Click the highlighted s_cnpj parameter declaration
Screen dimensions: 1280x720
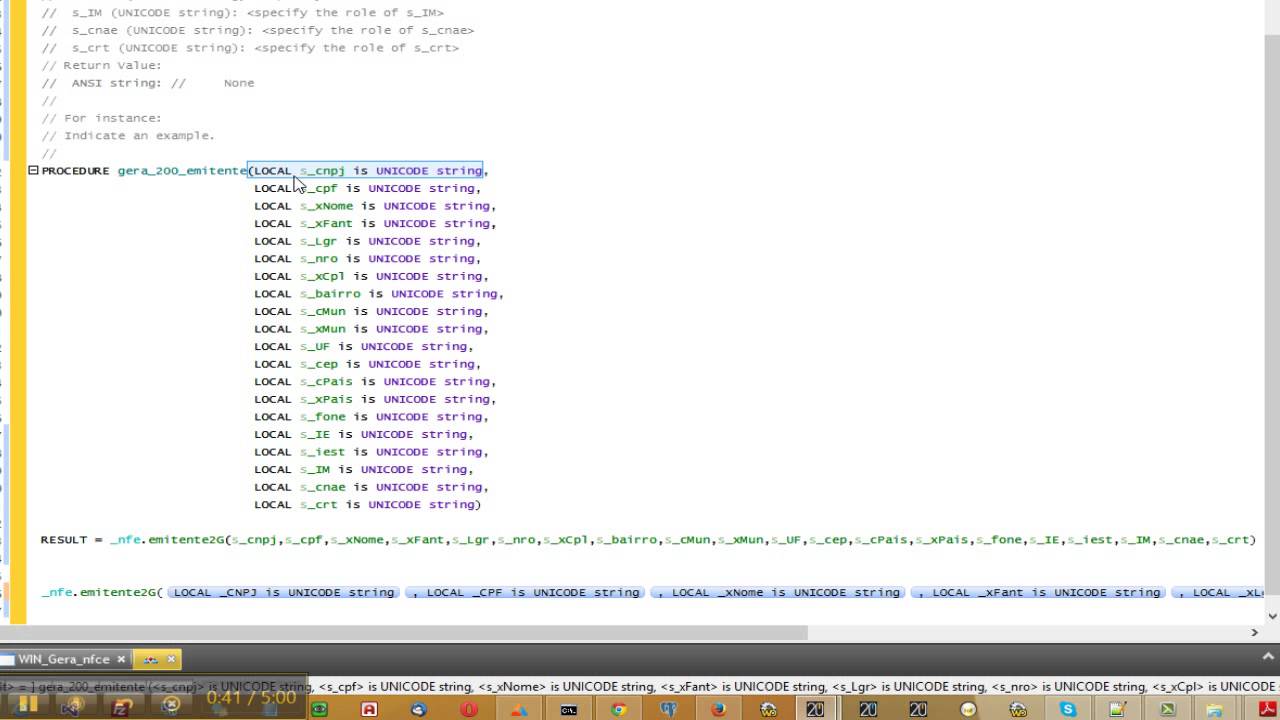click(x=366, y=171)
